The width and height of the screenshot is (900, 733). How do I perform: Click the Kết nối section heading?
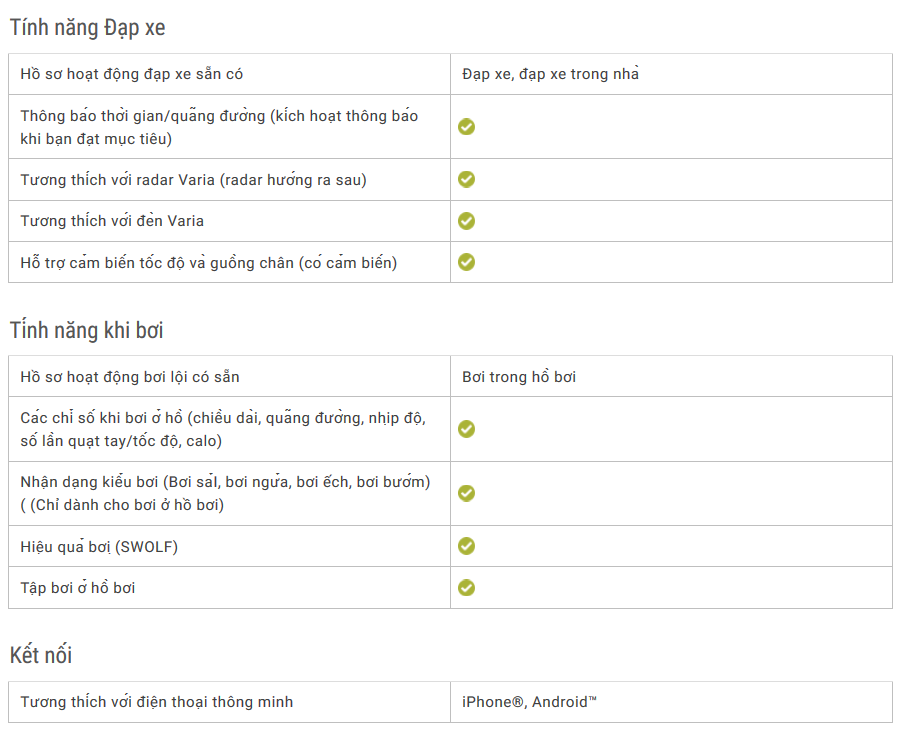(41, 656)
